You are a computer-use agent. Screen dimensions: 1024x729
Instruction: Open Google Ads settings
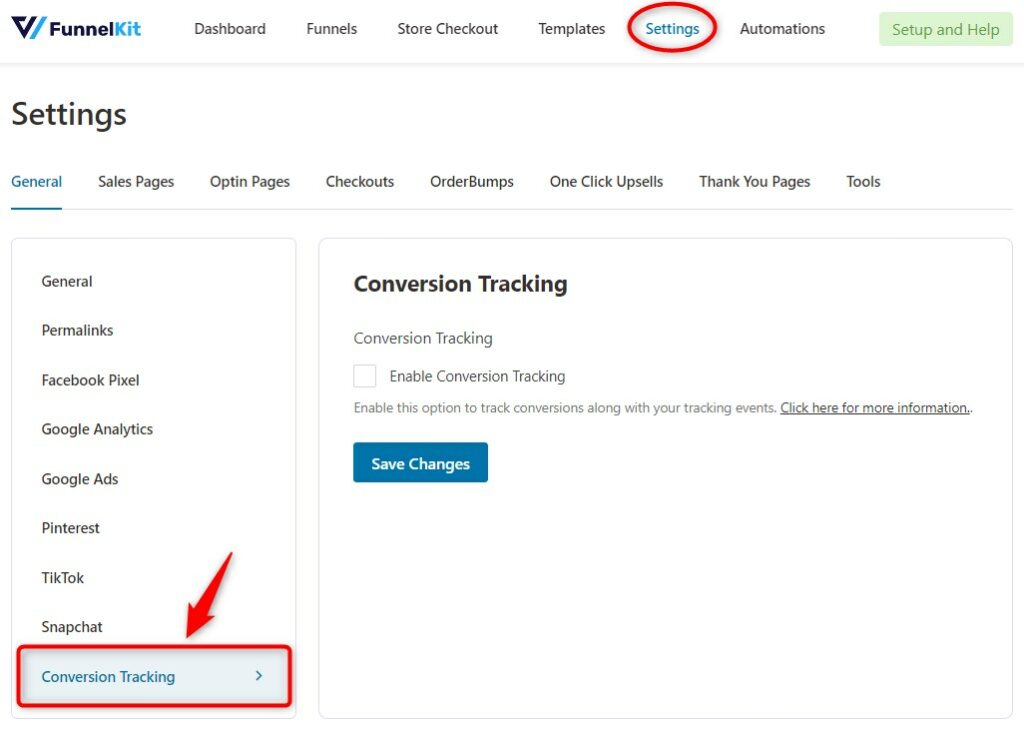[80, 479]
